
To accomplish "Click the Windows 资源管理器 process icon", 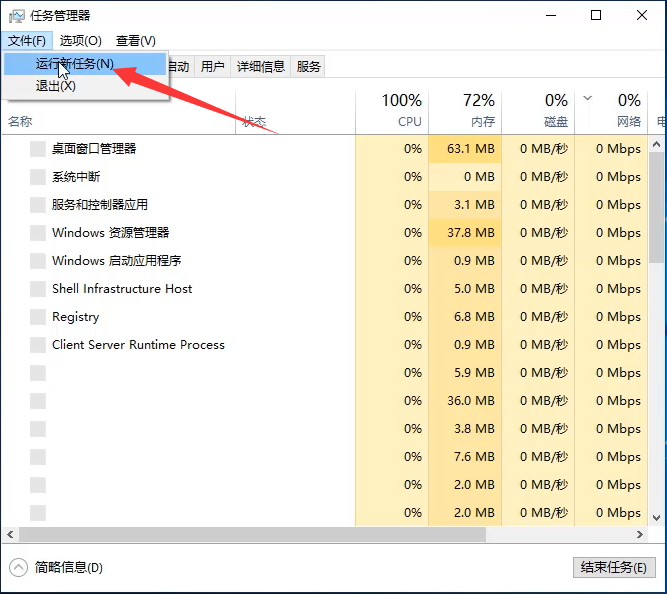I will click(38, 233).
